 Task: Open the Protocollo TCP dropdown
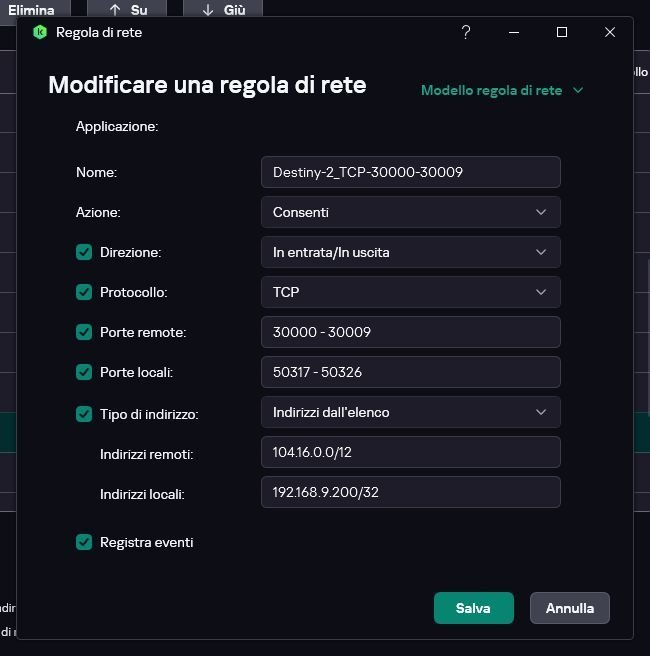410,292
